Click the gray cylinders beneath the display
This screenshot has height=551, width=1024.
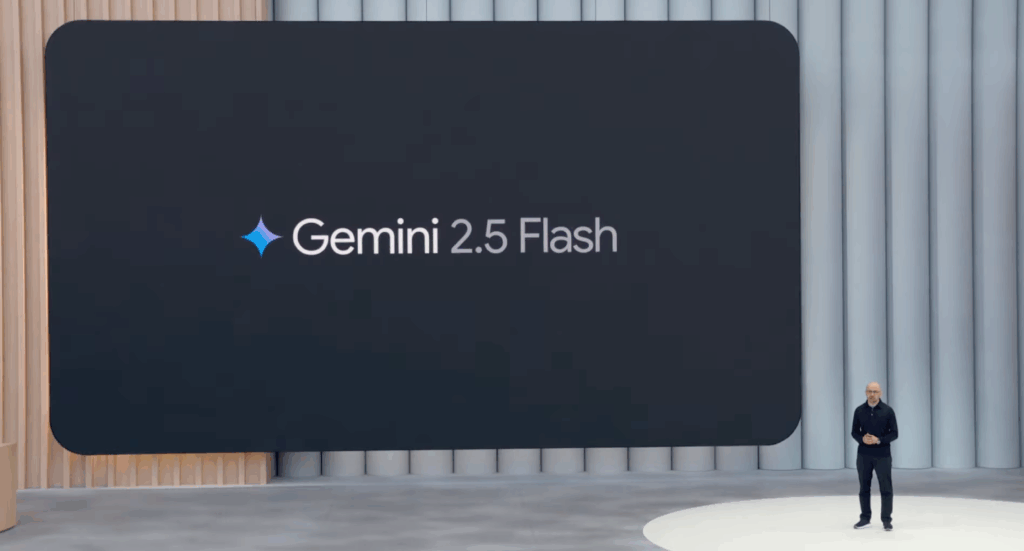[516, 462]
